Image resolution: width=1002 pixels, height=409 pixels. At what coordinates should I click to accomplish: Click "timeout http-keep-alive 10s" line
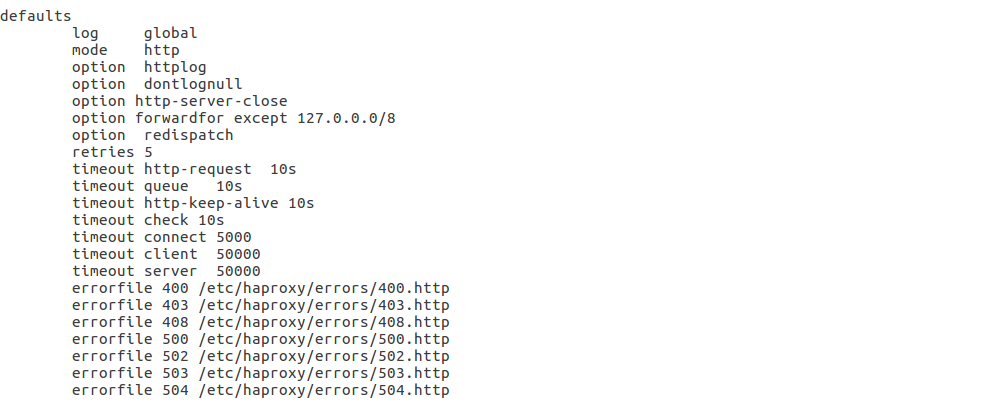click(x=193, y=203)
